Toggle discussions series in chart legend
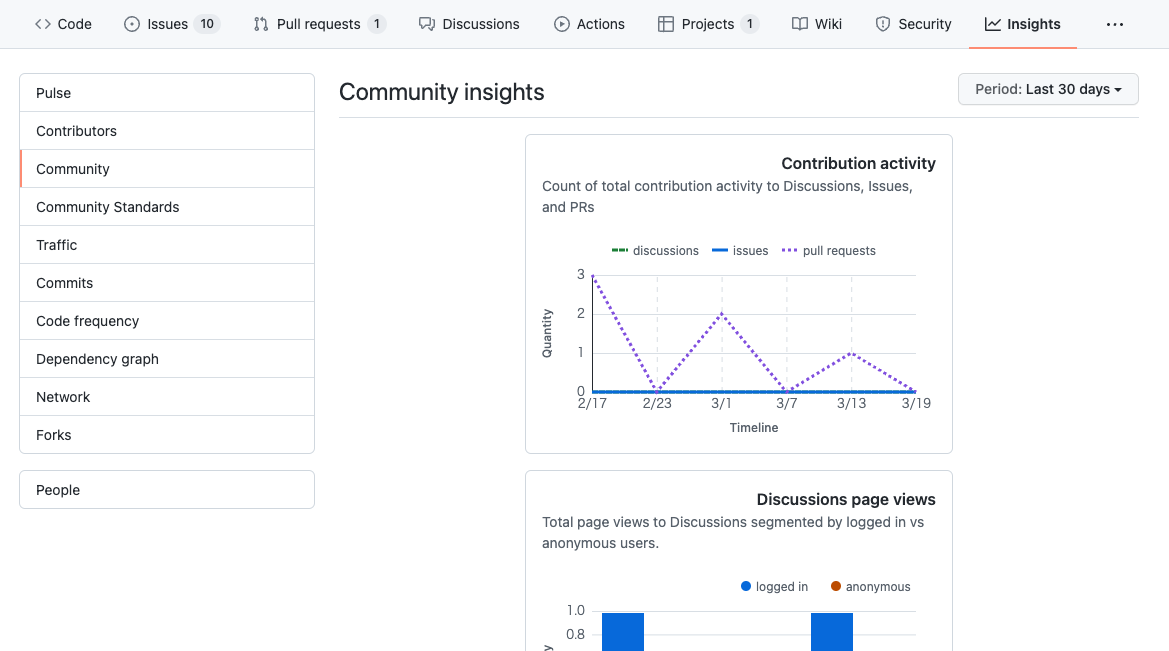This screenshot has width=1169, height=651. pos(655,251)
